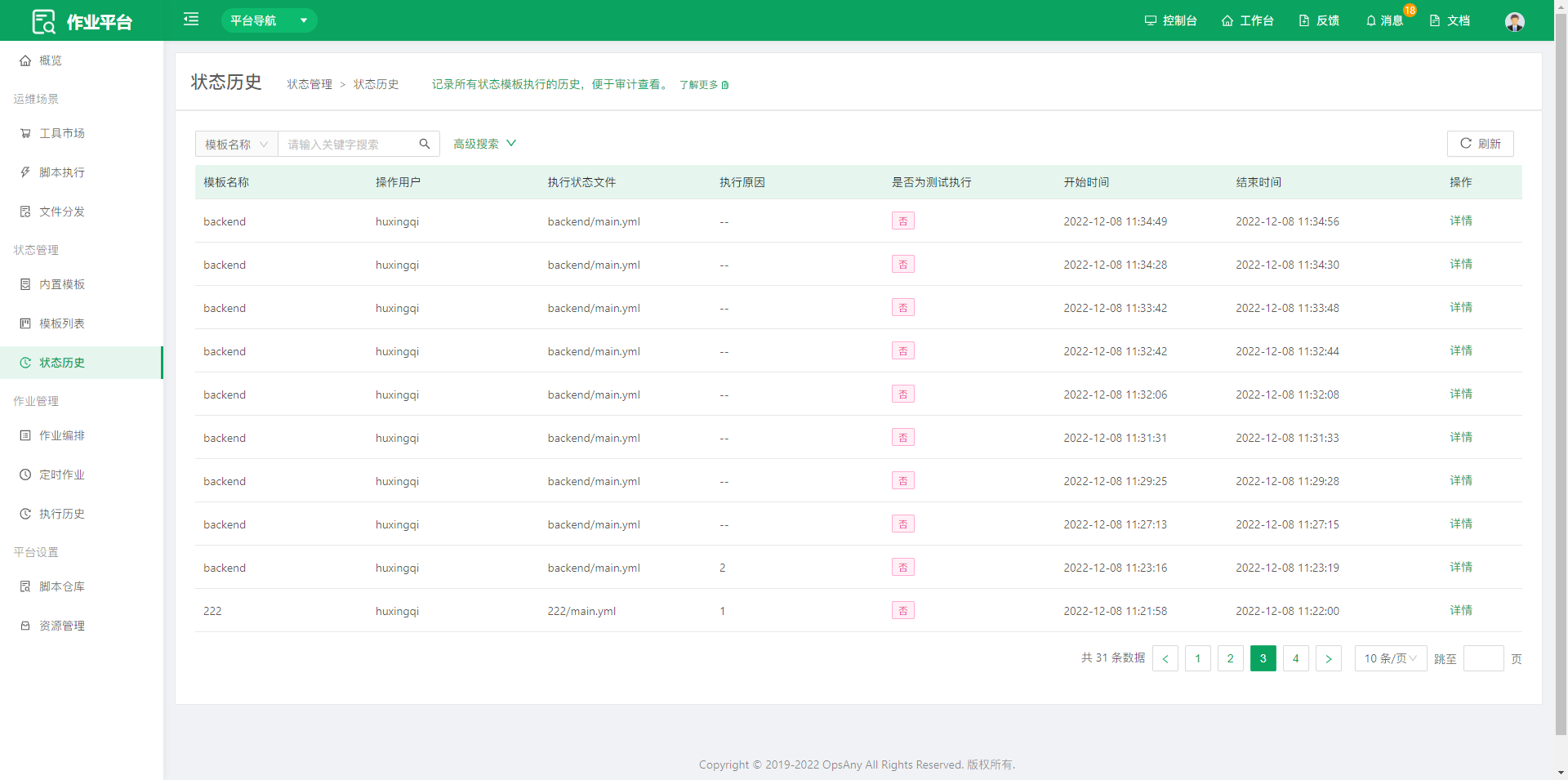1568x780 pixels.
Task: Open 详情 for the 11:32:42 row
Action: 1461,350
